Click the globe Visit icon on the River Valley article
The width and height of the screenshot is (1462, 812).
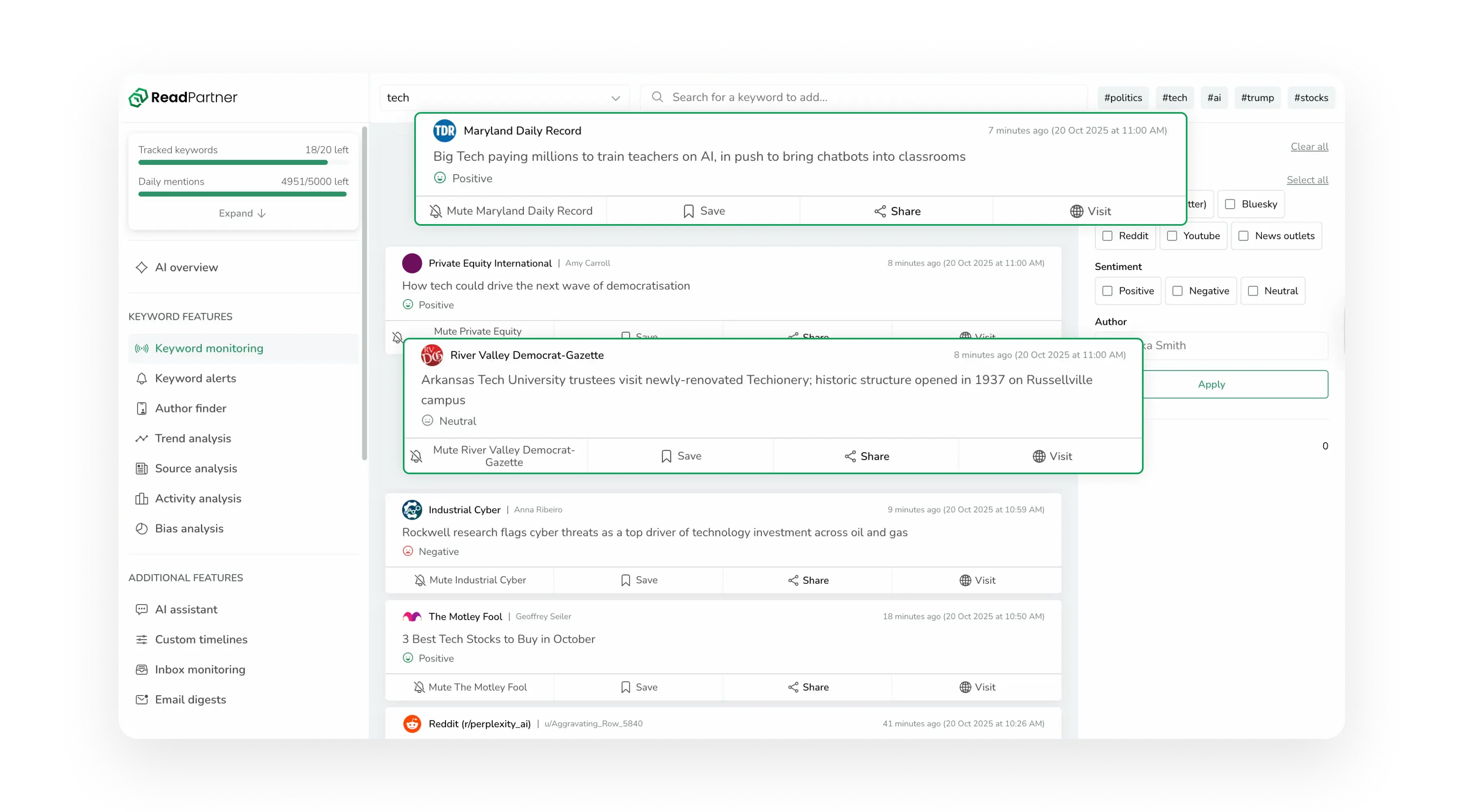[1038, 456]
